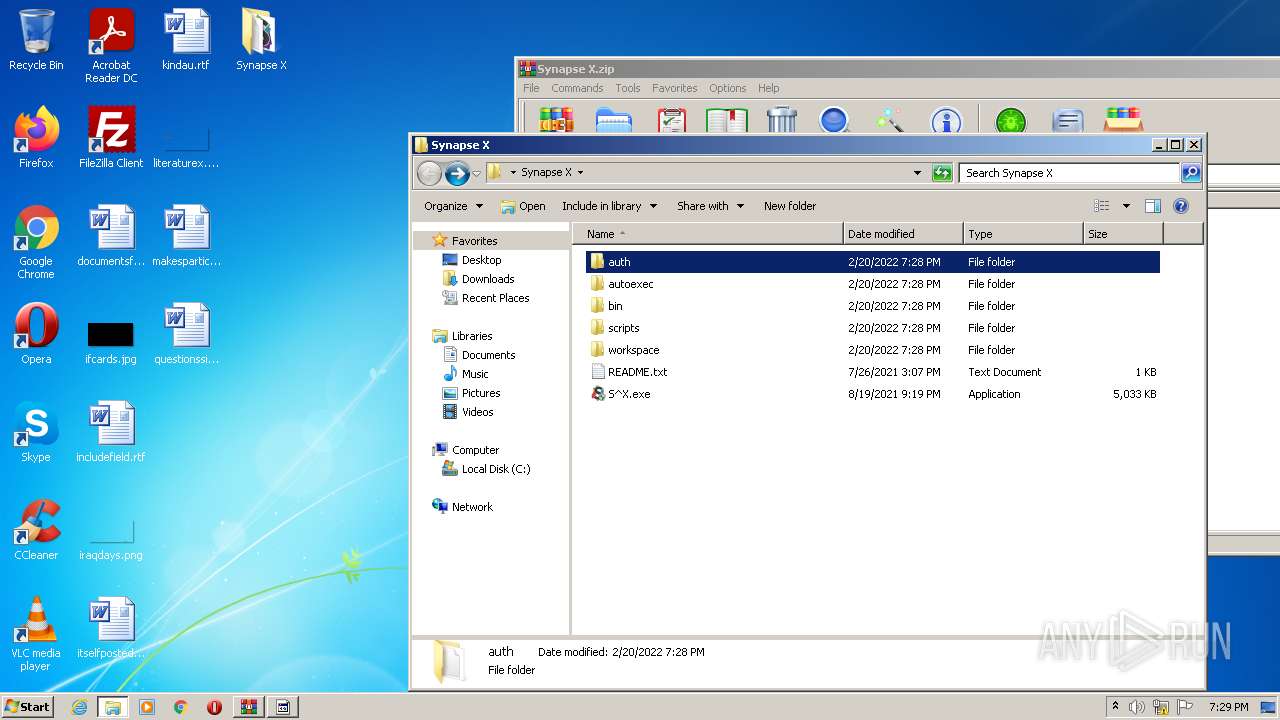Open the view options dropdown arrow
1280x720 pixels.
pyautogui.click(x=1126, y=206)
